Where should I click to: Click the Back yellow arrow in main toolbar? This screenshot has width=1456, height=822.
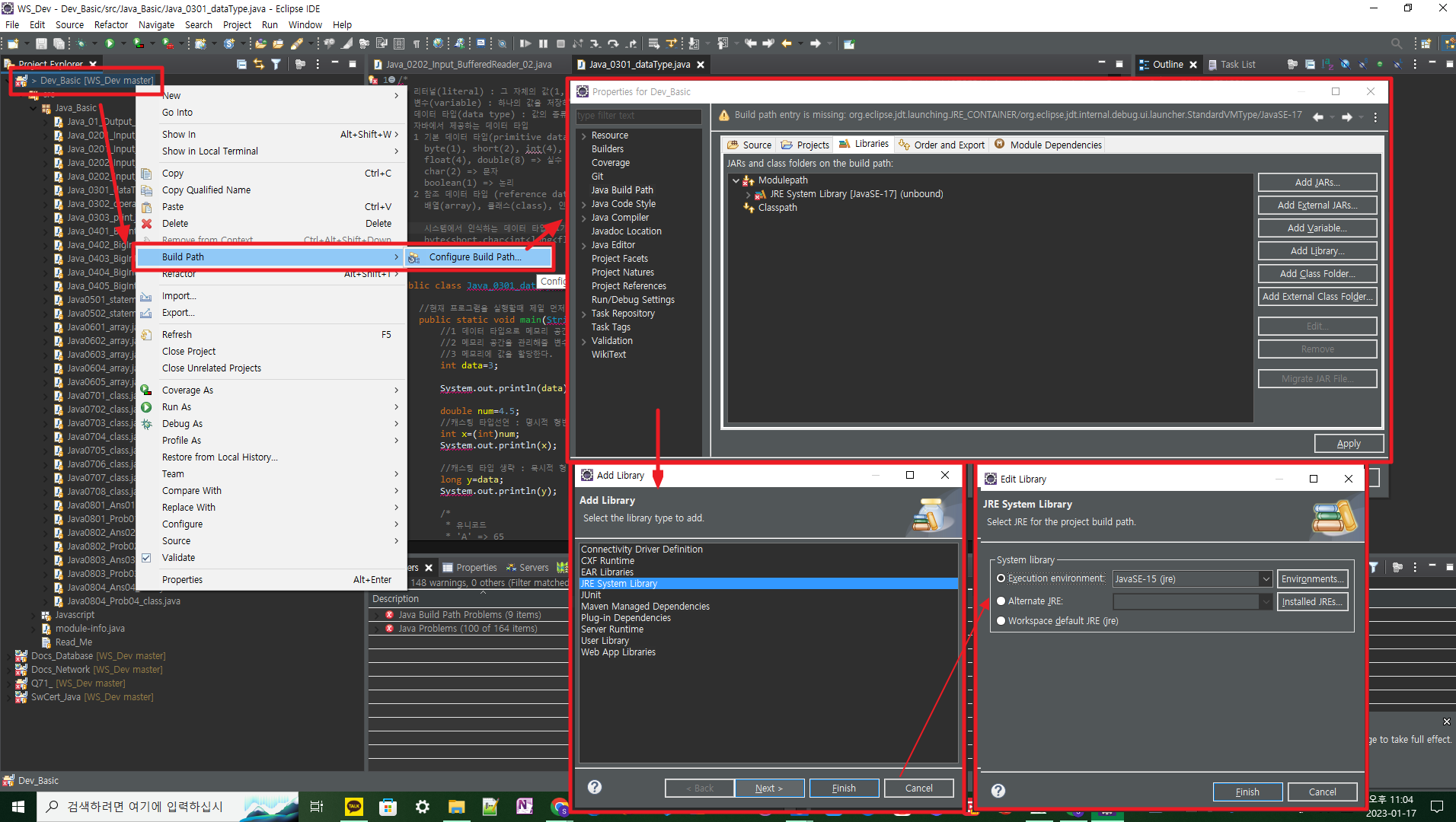[x=787, y=44]
